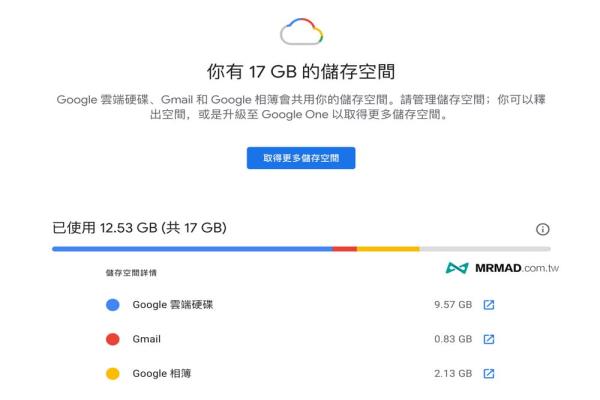Click the red segment of storage bar
Screen dimensions: 600x400
click(345, 249)
